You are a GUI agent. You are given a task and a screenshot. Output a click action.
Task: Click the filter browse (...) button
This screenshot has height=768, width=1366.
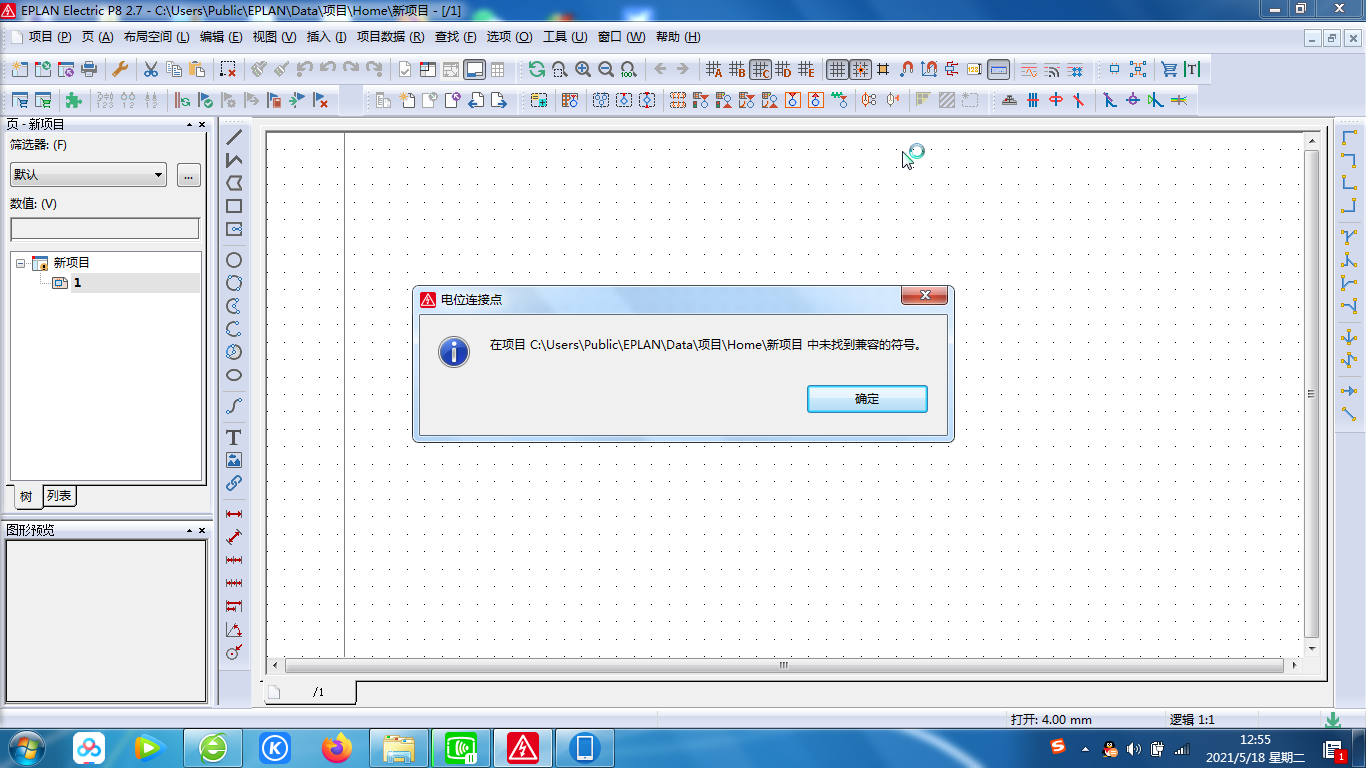click(x=188, y=175)
